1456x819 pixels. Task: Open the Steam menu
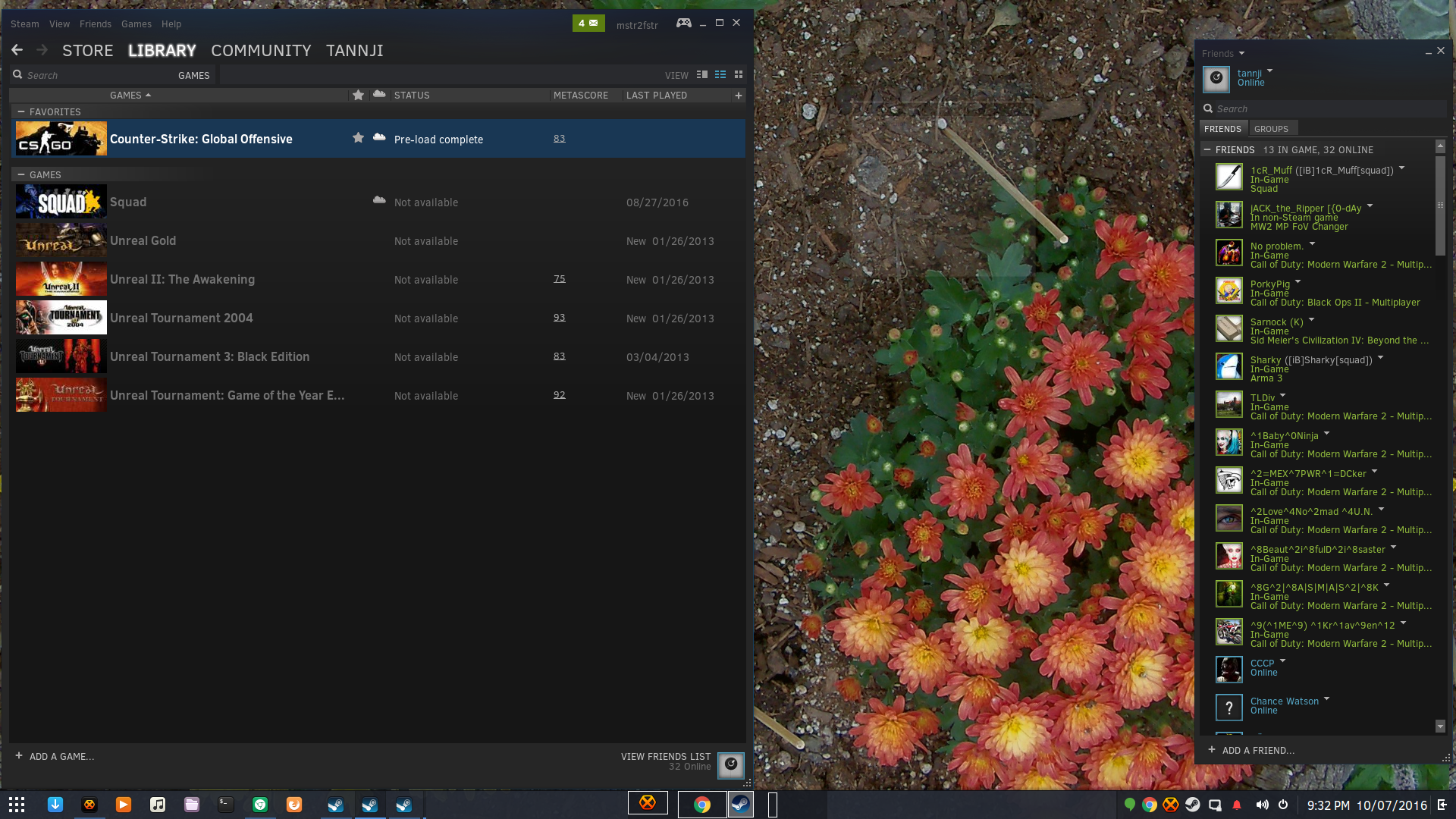(24, 24)
